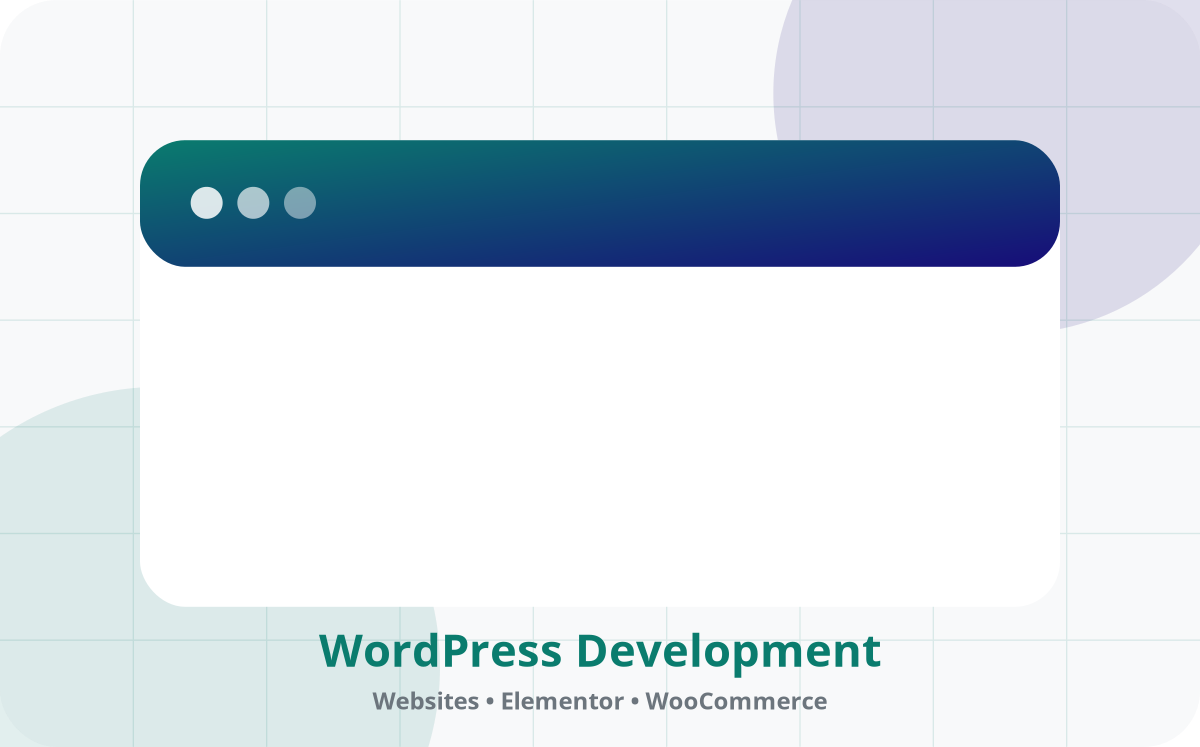Click the middle dot in window header
1200x747 pixels.
[x=253, y=203]
